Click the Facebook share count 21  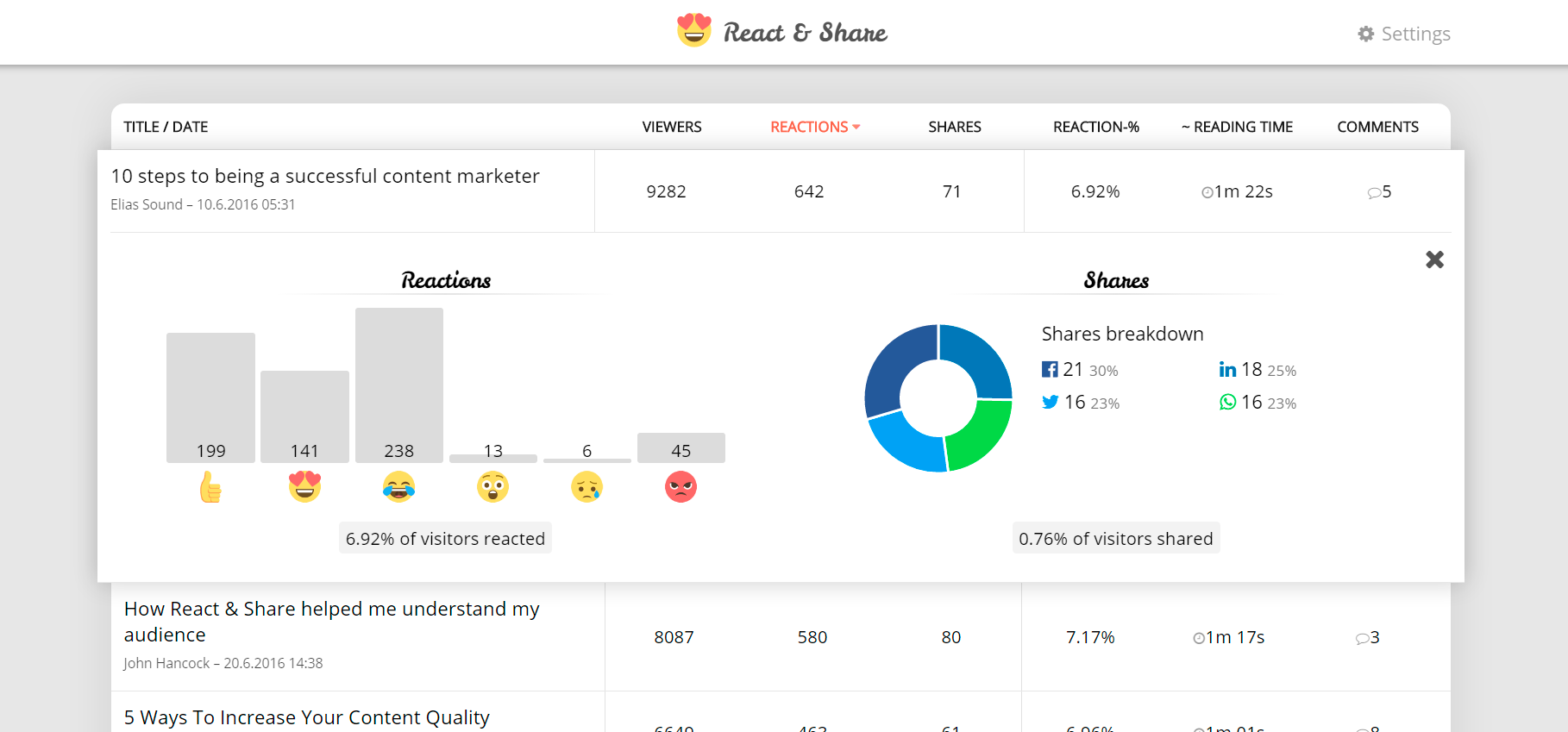click(1073, 369)
